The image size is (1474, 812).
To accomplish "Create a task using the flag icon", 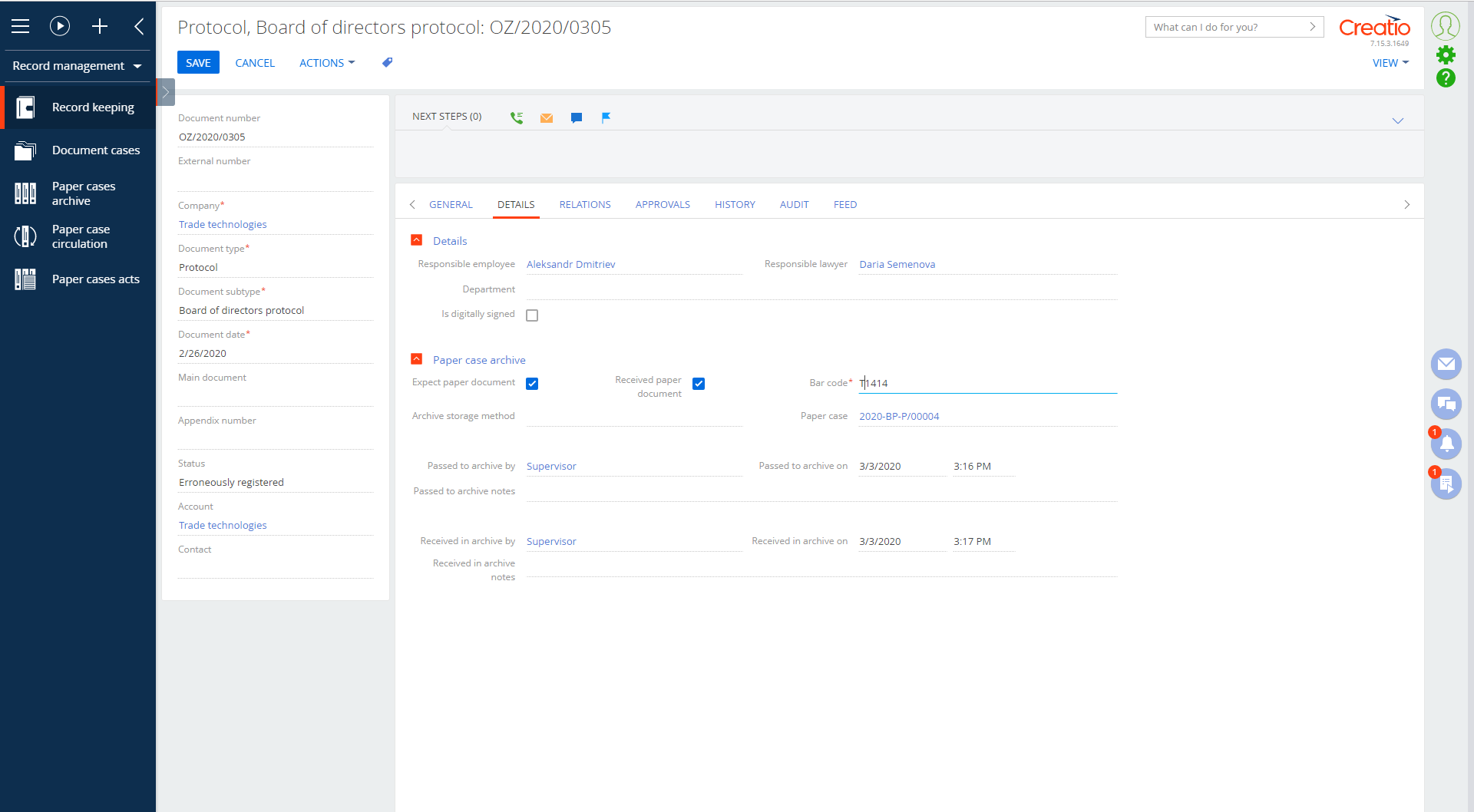I will tap(606, 117).
